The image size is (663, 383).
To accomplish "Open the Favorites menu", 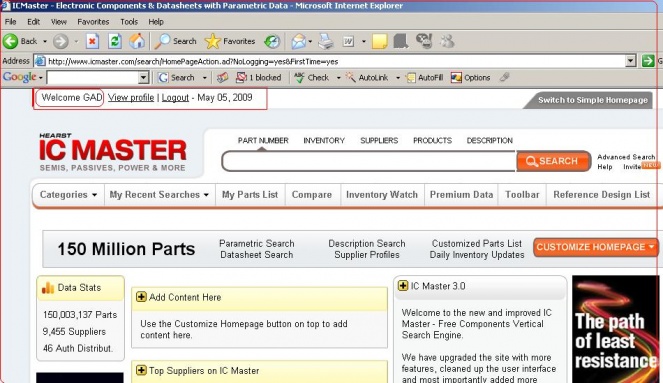I will pos(93,22).
